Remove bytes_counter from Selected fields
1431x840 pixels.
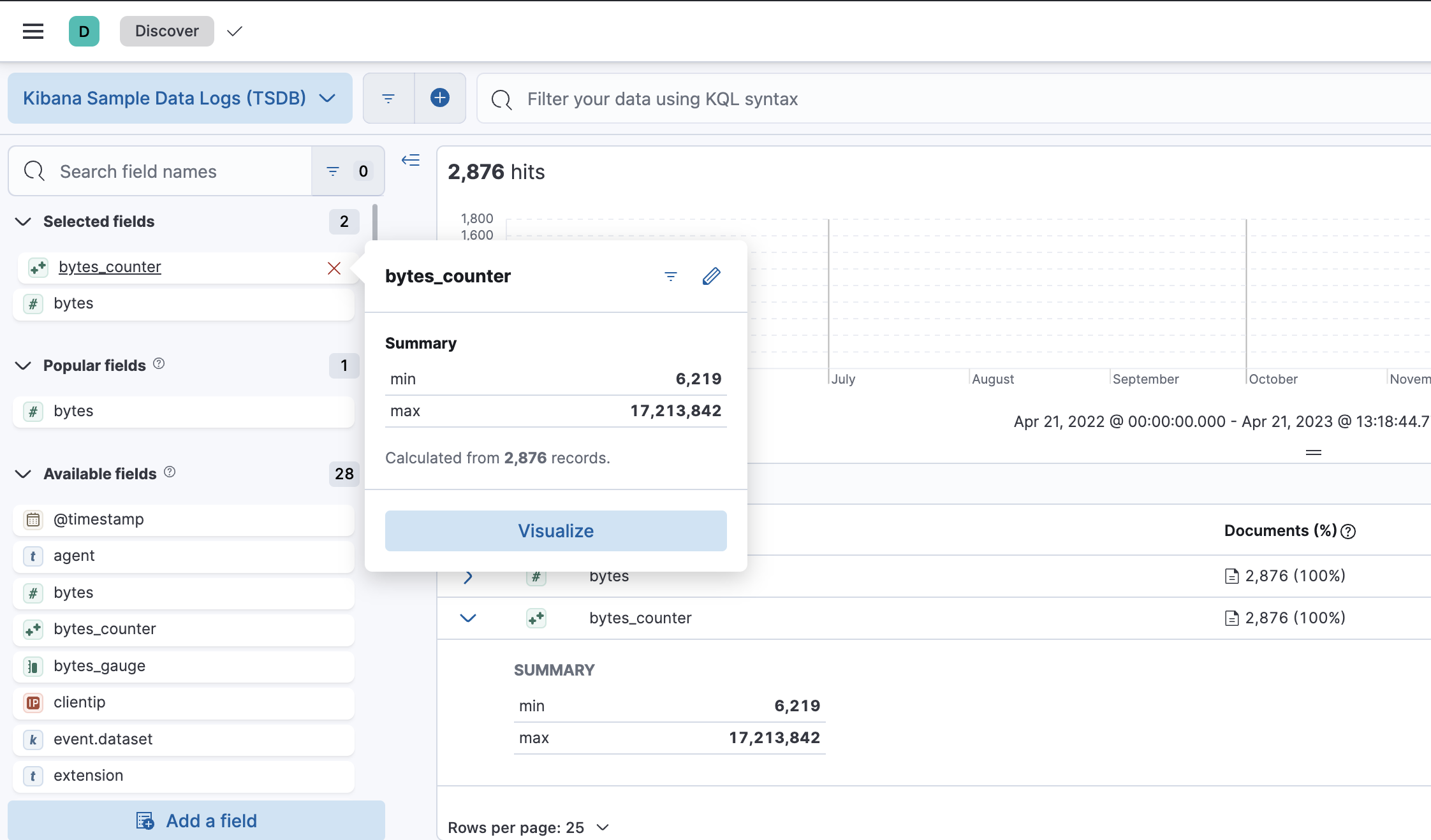click(335, 268)
